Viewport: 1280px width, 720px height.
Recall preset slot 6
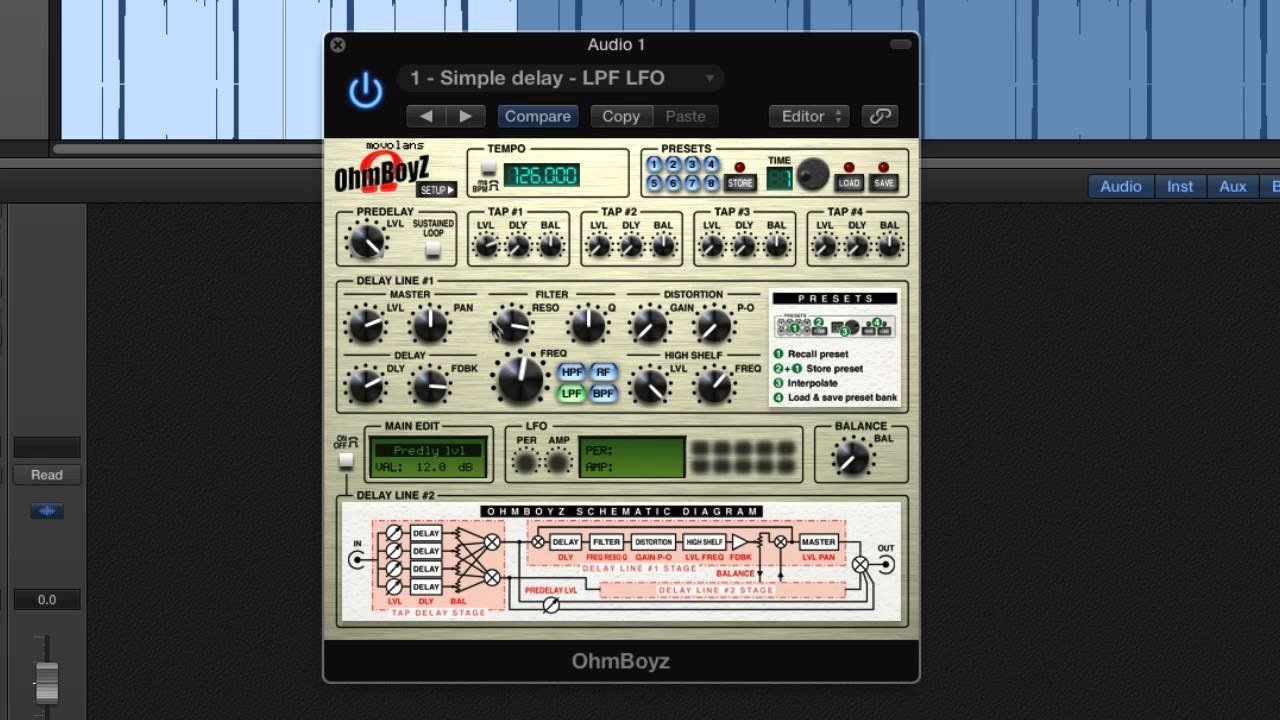(x=673, y=183)
